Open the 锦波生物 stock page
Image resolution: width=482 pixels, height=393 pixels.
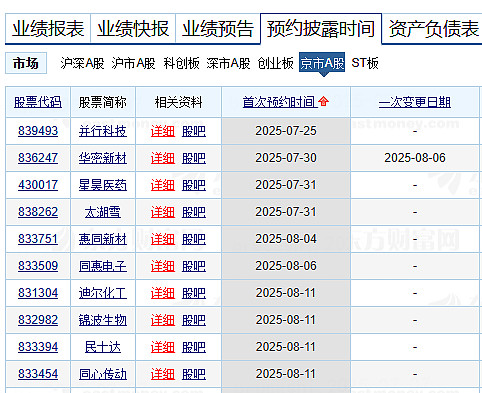[x=103, y=320]
